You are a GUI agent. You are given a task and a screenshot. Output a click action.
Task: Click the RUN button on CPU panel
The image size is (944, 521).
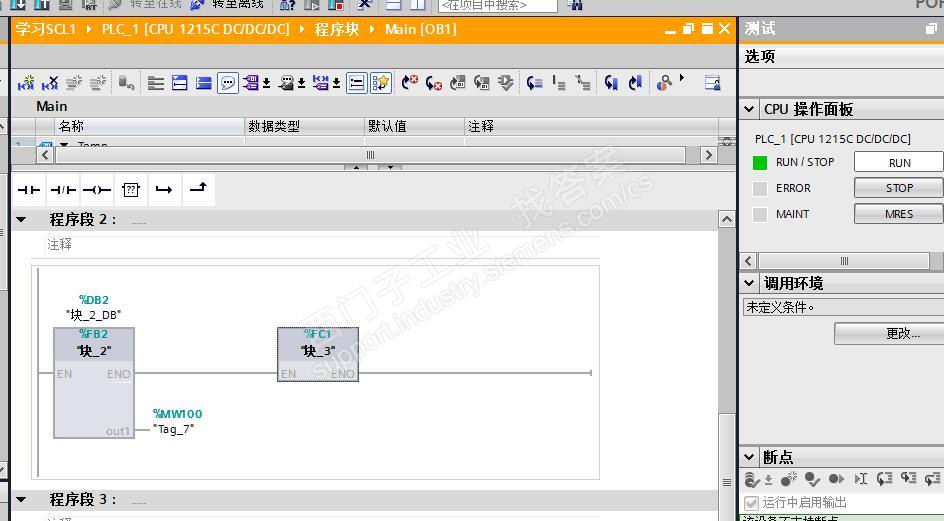pyautogui.click(x=899, y=163)
